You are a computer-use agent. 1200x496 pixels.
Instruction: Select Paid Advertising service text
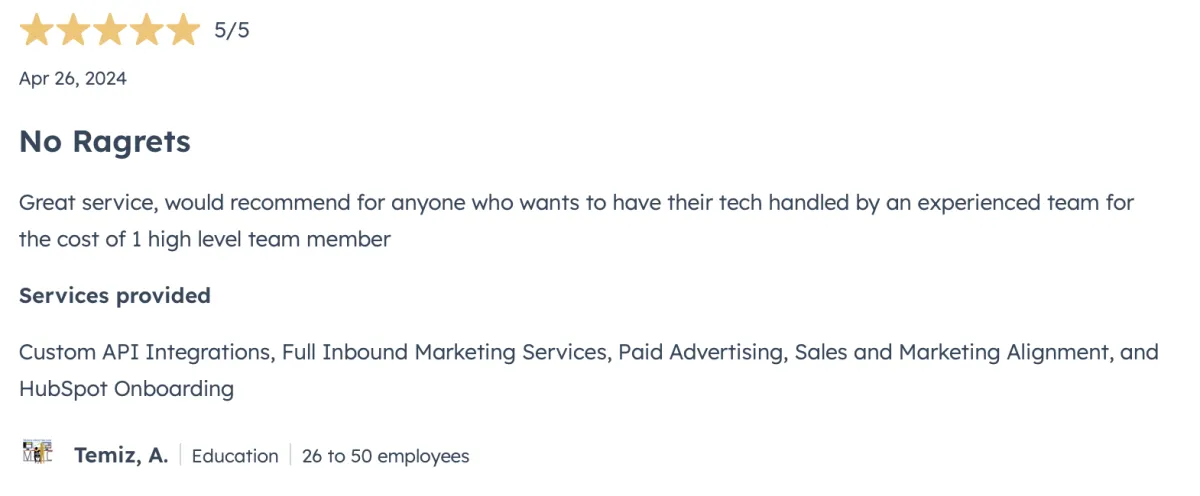coord(701,352)
